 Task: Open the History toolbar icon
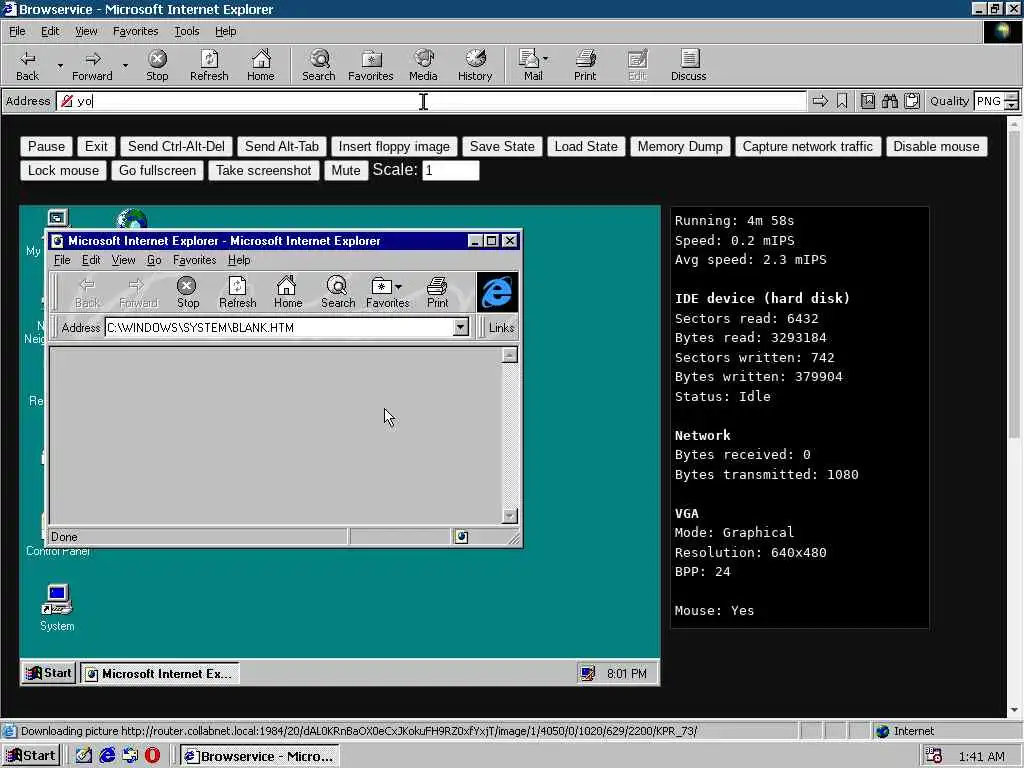point(475,65)
